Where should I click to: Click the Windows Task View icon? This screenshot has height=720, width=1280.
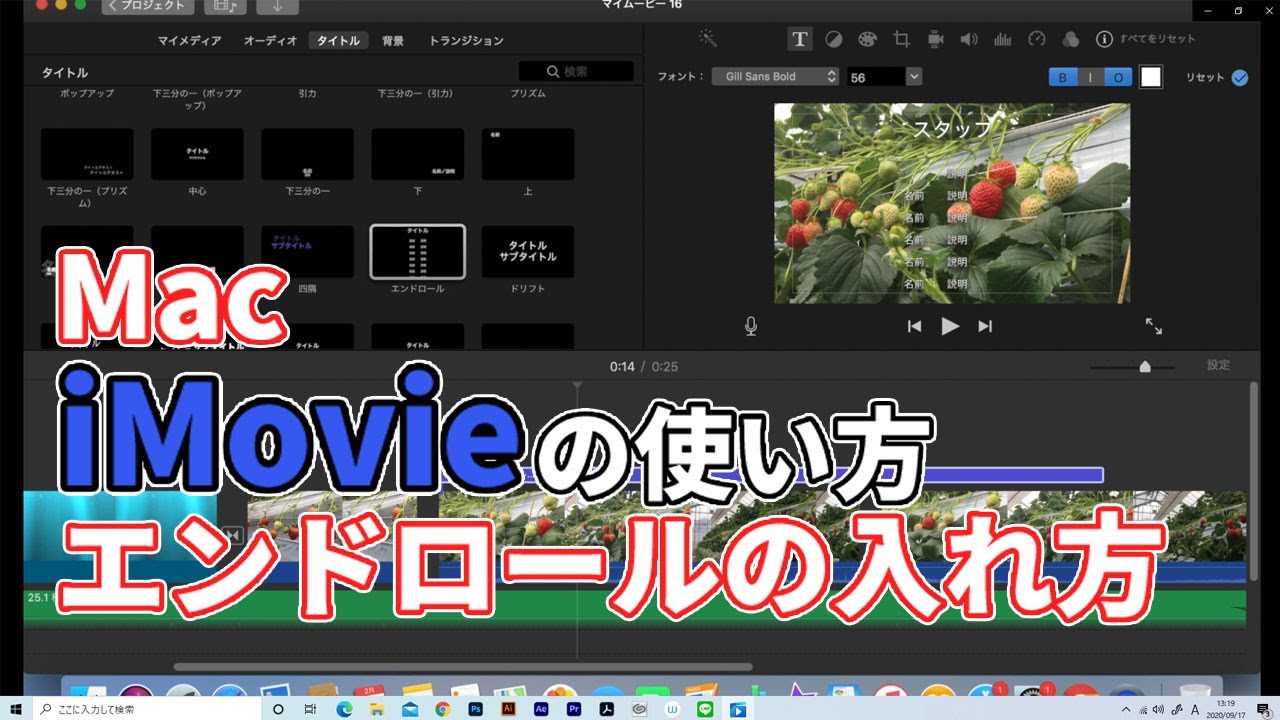(311, 709)
